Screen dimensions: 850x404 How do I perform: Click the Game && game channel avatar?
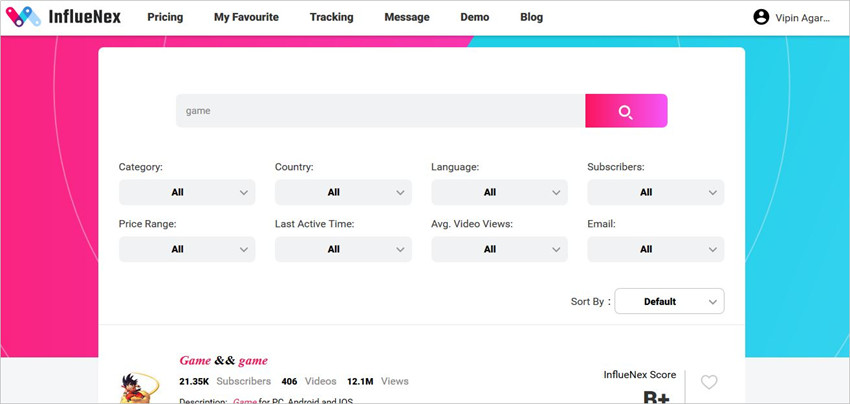coord(138,387)
